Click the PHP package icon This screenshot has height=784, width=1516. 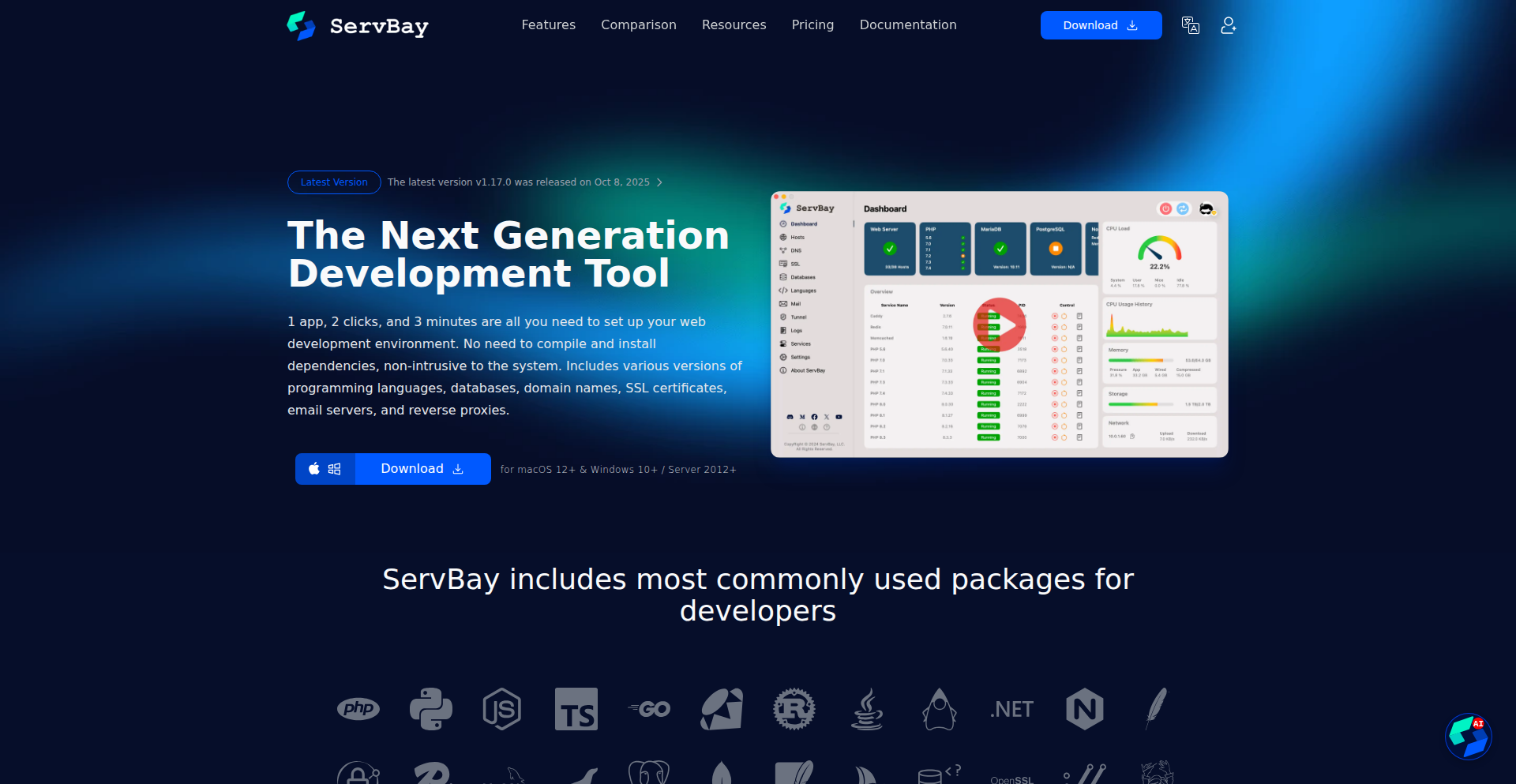pyautogui.click(x=358, y=709)
